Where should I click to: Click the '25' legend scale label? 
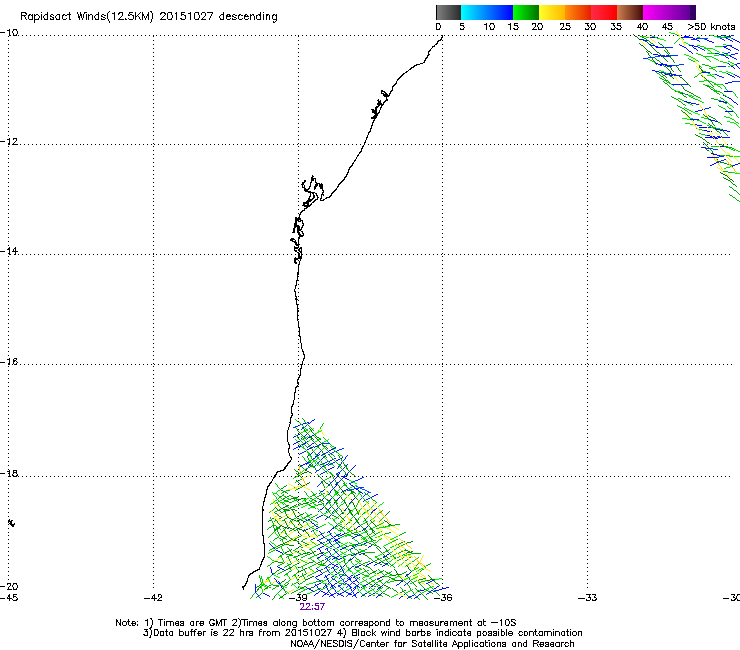click(565, 27)
